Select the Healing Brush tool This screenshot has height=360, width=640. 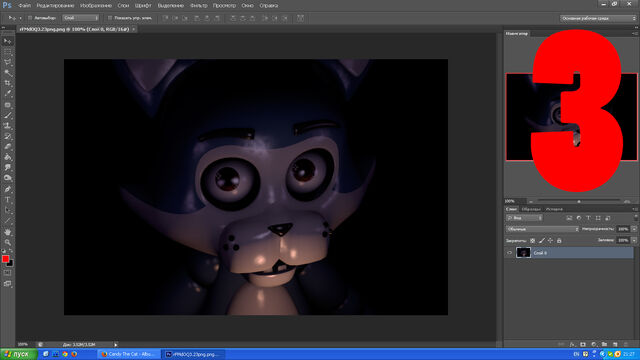[x=8, y=105]
